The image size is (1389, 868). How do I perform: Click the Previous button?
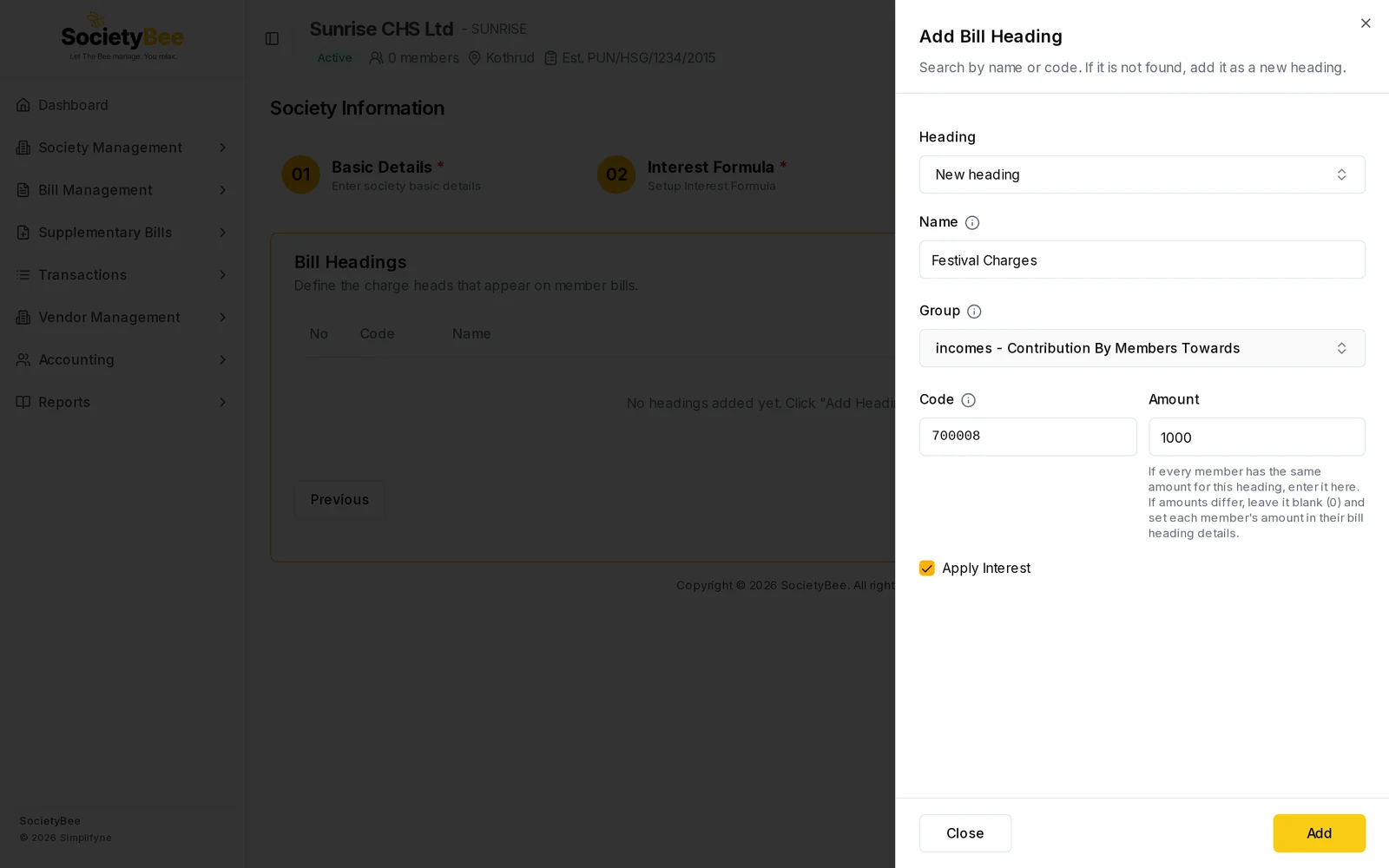[339, 500]
